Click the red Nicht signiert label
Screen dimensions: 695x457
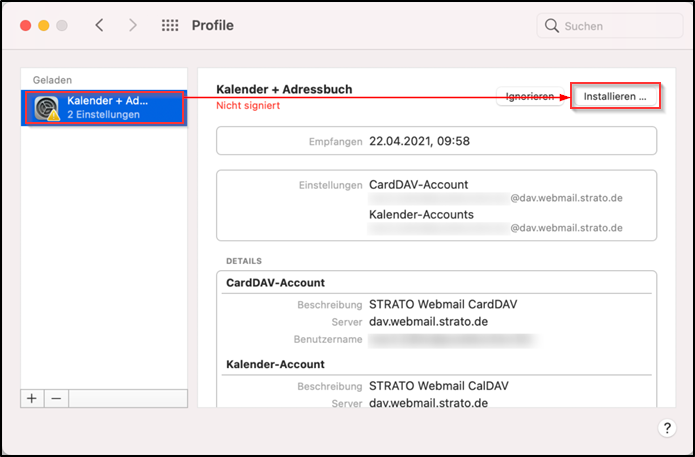(248, 105)
